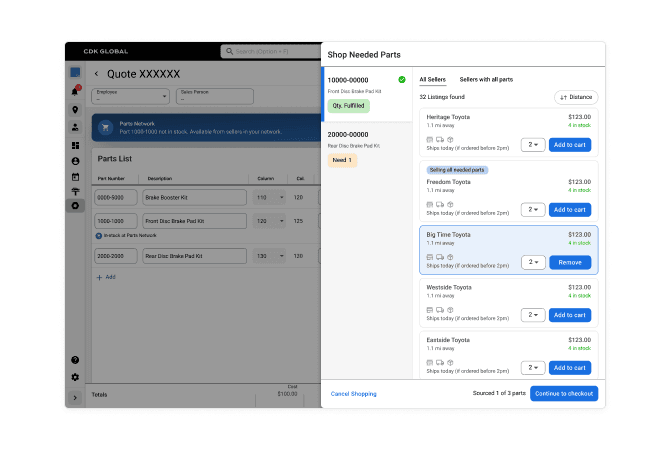Open the Employee dropdown
670x450 pixels.
[x=130, y=96]
